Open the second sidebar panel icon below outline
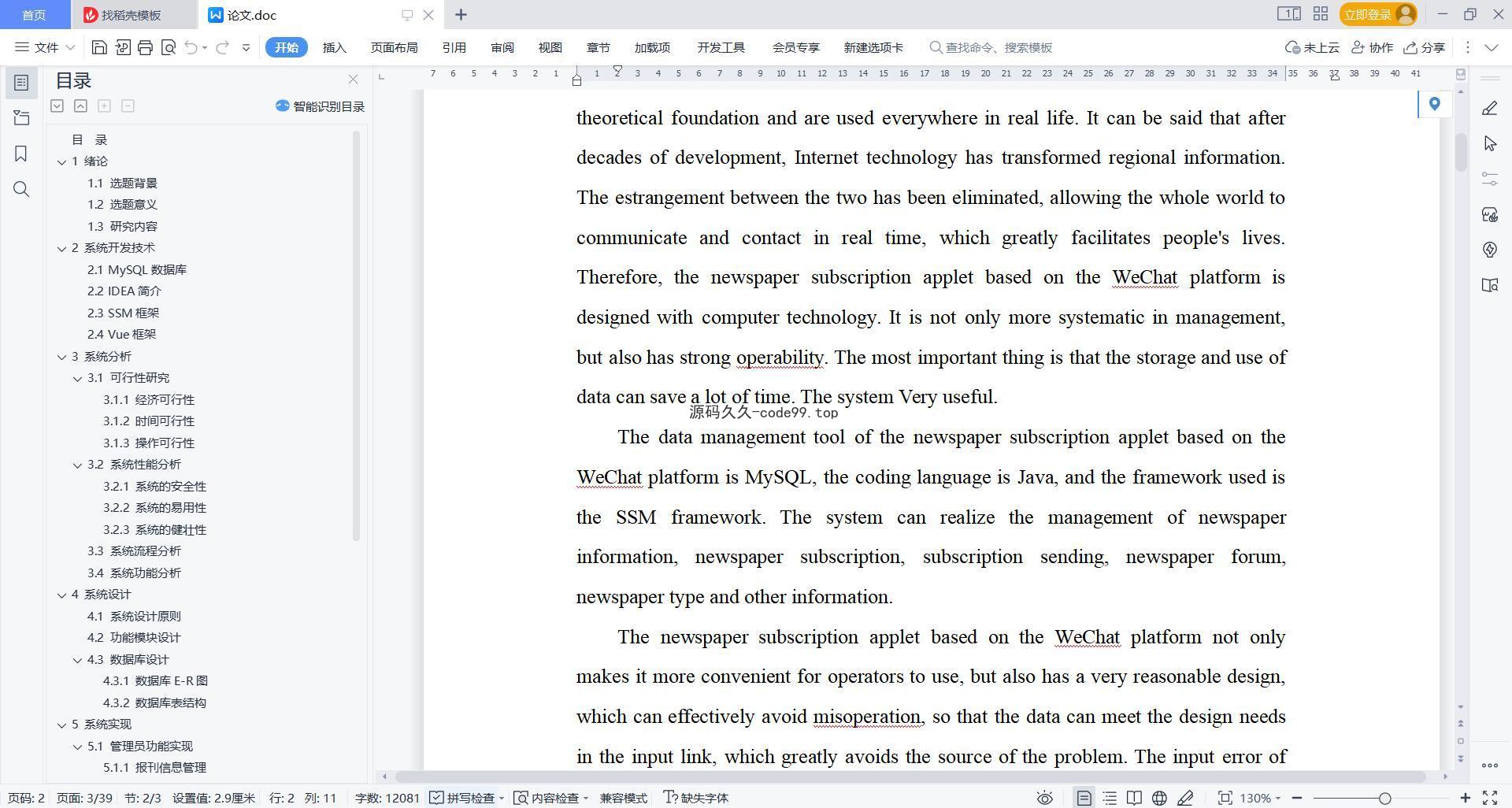The image size is (1512, 808). (21, 118)
